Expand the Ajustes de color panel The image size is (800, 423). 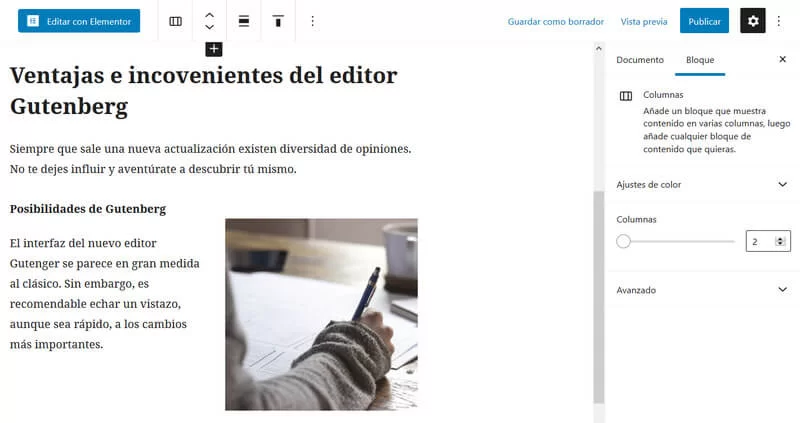coord(702,184)
